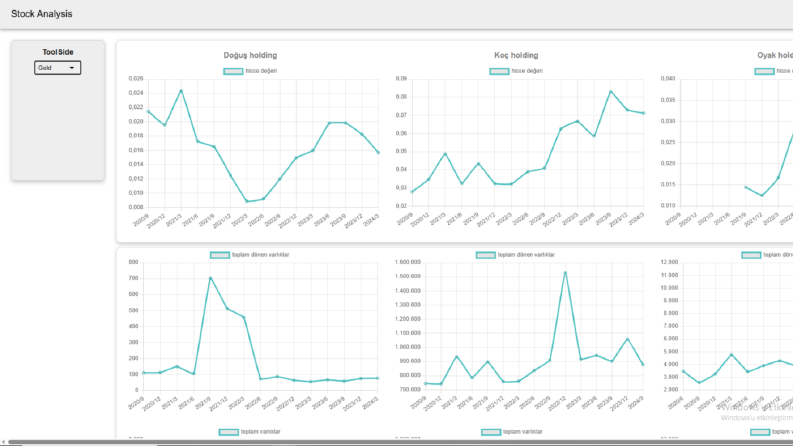793x446 pixels.
Task: Select the lowest 2022/3 point on Doğuş hisse değeri
Action: 247,201
